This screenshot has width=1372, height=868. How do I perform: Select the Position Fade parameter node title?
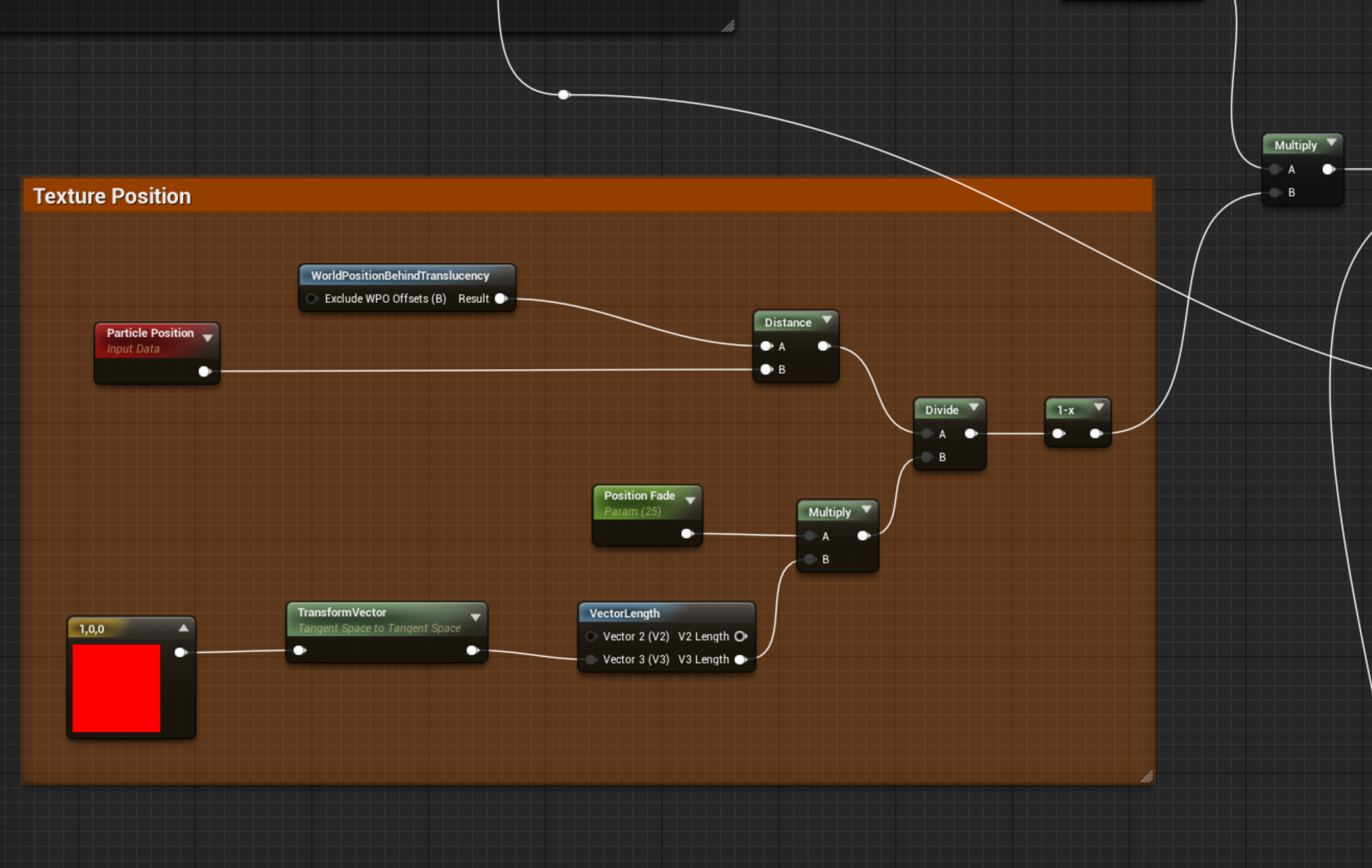coord(639,496)
